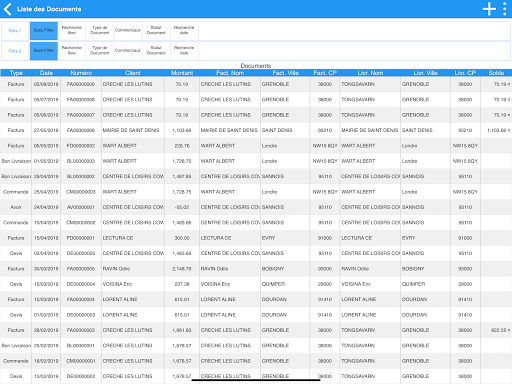Sort table by the Date column header
The height and width of the screenshot is (384, 512).
(46, 73)
